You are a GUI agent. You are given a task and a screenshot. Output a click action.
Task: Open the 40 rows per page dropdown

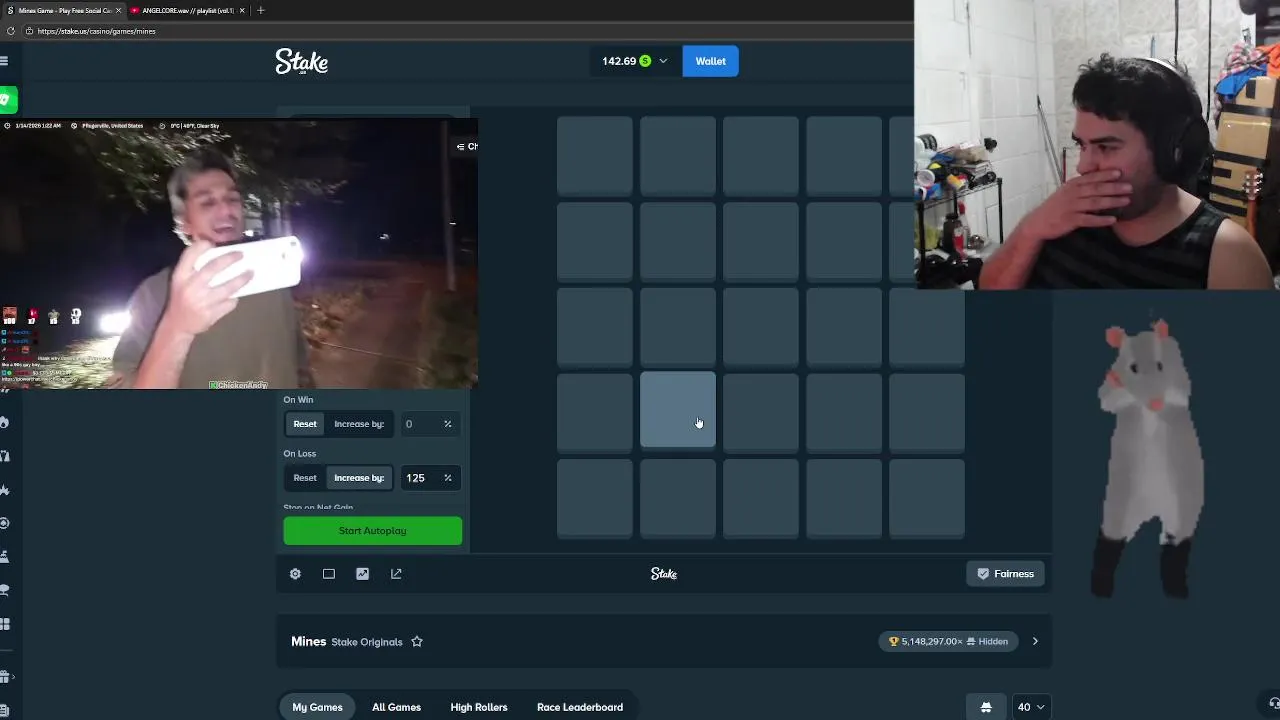coord(1031,707)
